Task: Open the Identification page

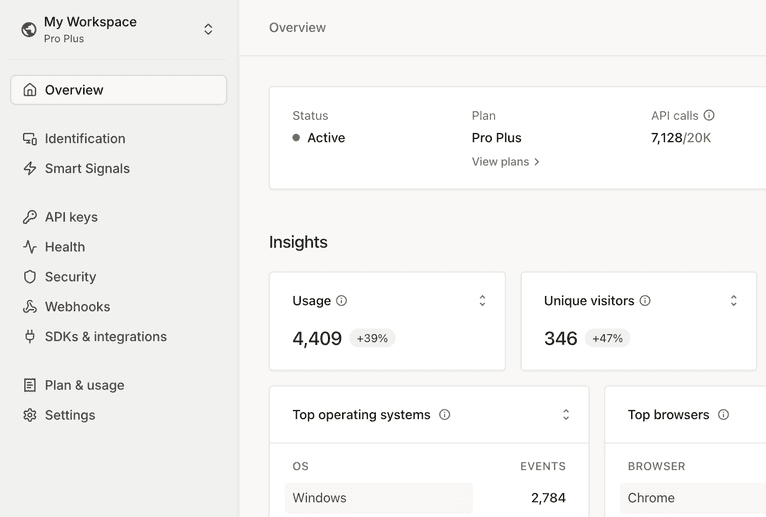Action: [85, 139]
